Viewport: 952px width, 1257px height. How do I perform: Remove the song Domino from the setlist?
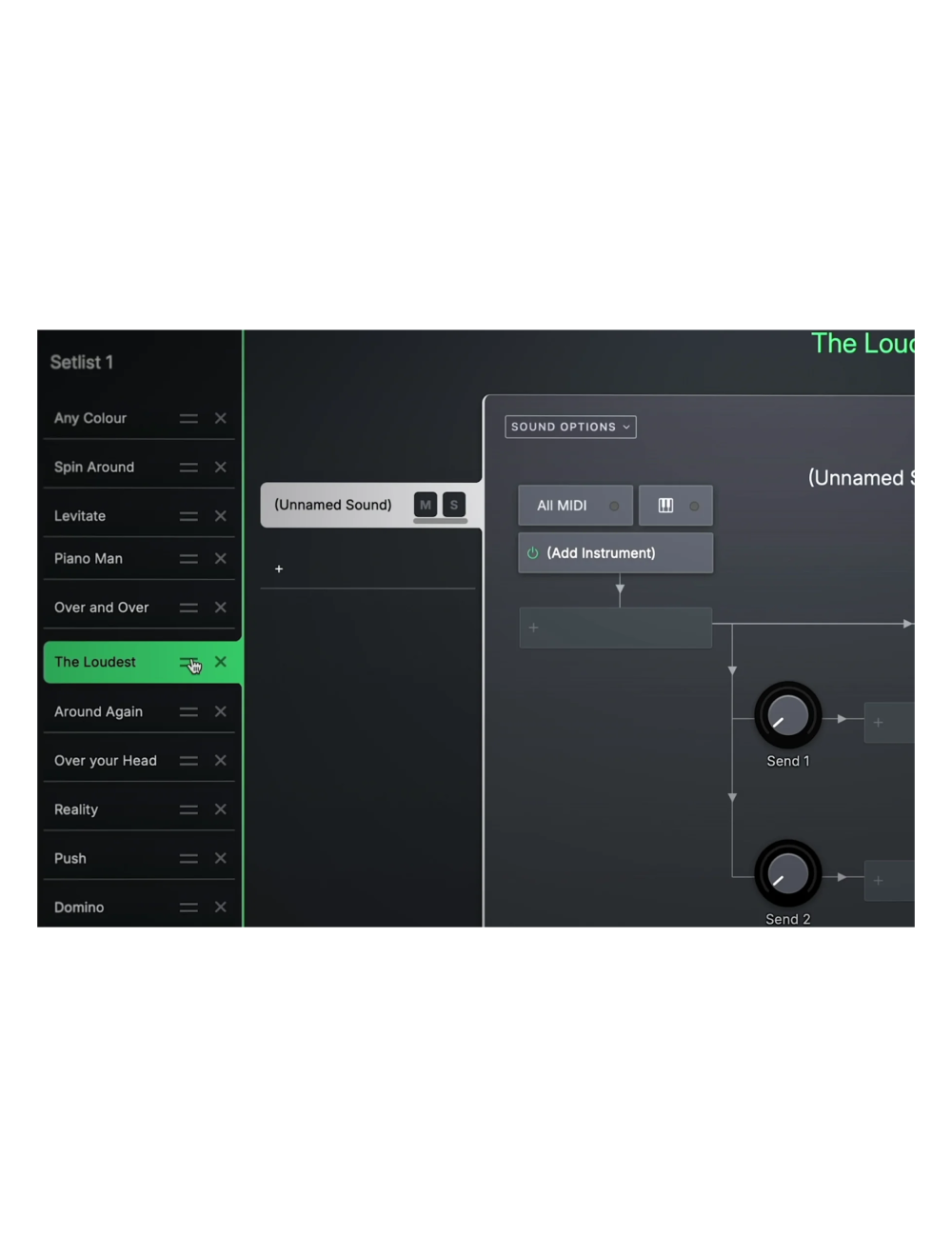220,907
